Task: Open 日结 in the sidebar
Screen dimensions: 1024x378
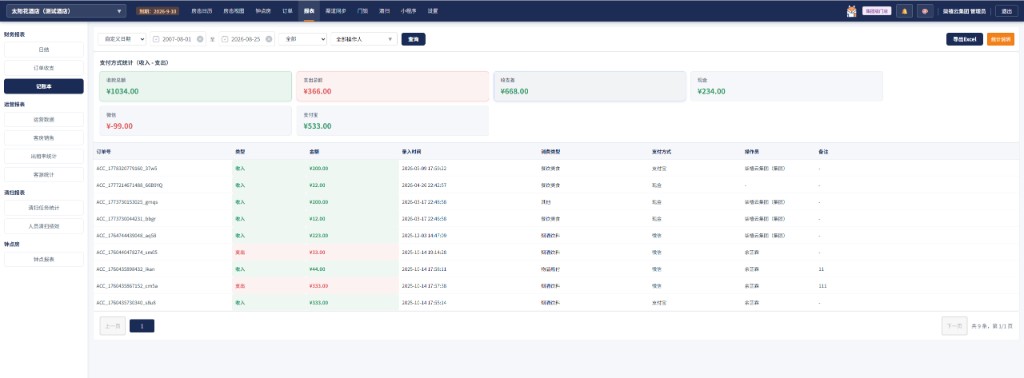Action: pyautogui.click(x=44, y=50)
